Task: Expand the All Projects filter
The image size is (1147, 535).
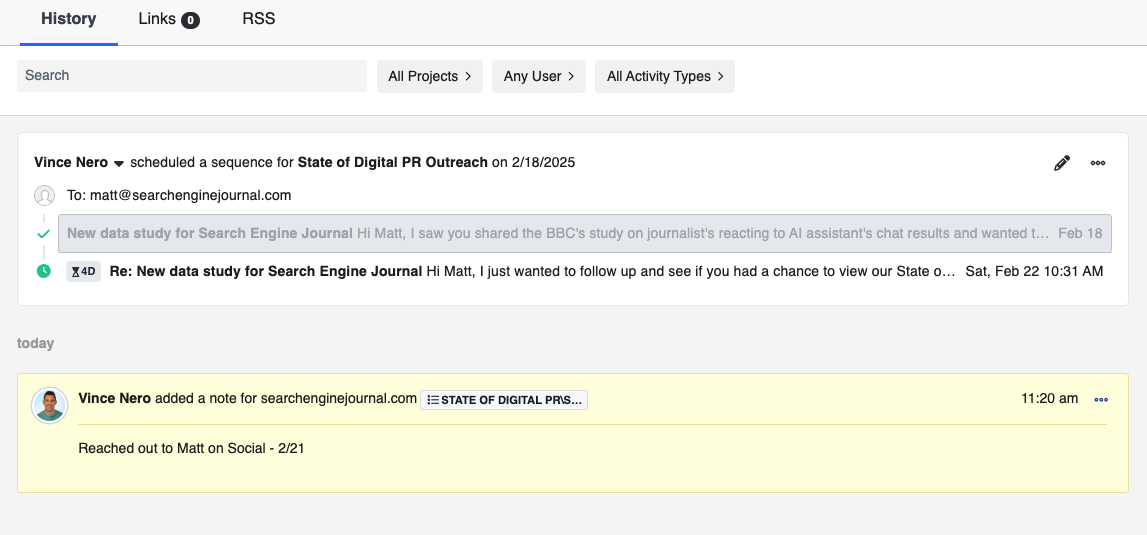Action: click(429, 76)
